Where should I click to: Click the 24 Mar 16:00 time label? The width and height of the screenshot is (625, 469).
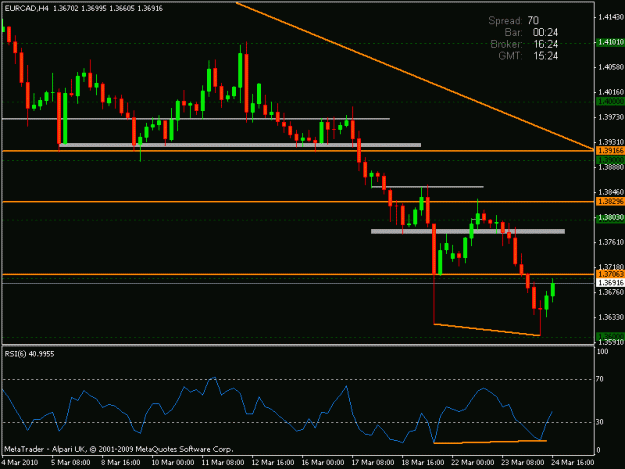tap(573, 463)
